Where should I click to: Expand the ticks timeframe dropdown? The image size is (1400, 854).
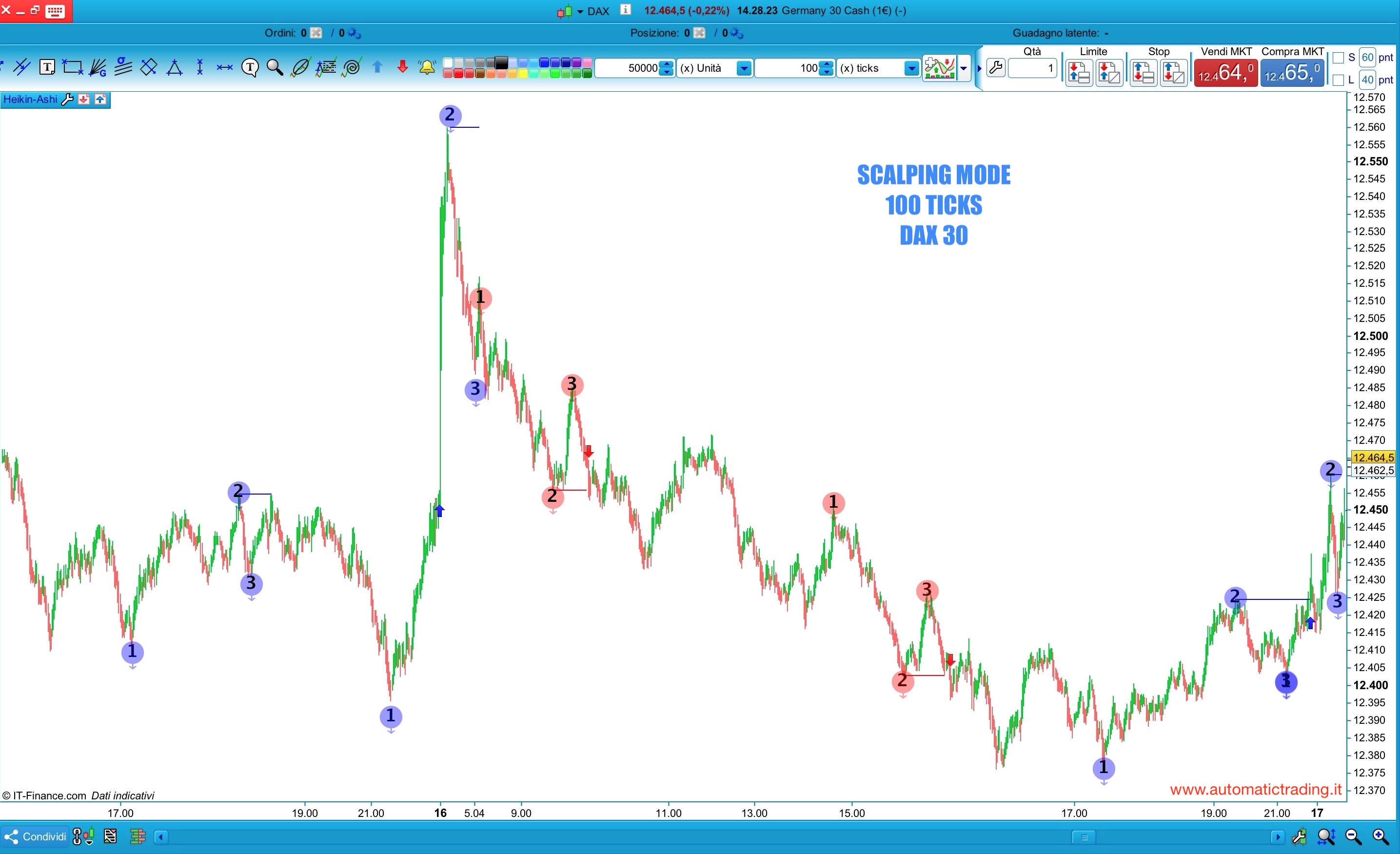point(911,69)
